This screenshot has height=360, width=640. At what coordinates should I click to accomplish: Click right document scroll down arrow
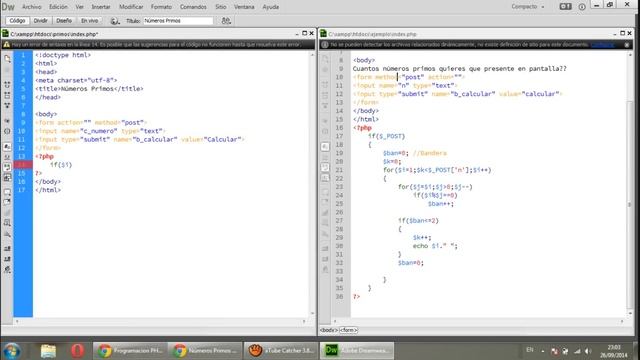[630, 313]
